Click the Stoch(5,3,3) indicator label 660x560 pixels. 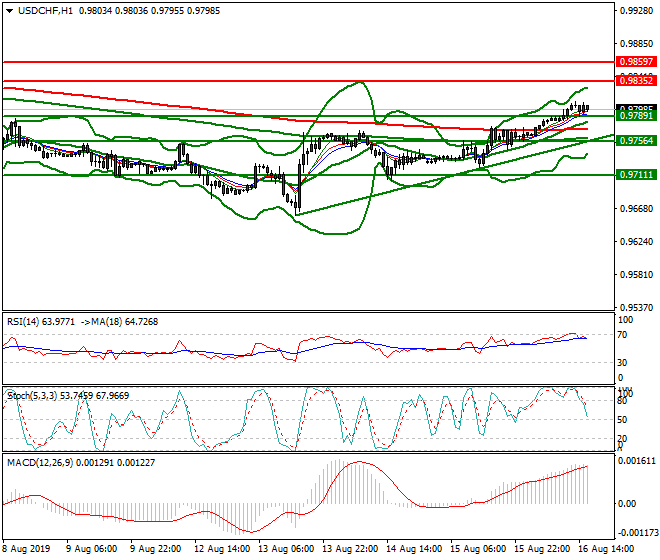(x=32, y=396)
